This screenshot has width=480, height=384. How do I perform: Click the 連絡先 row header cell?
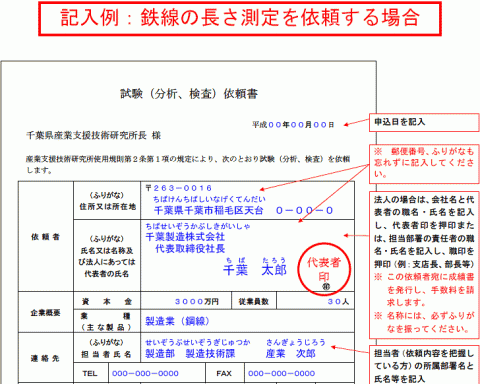coord(46,358)
